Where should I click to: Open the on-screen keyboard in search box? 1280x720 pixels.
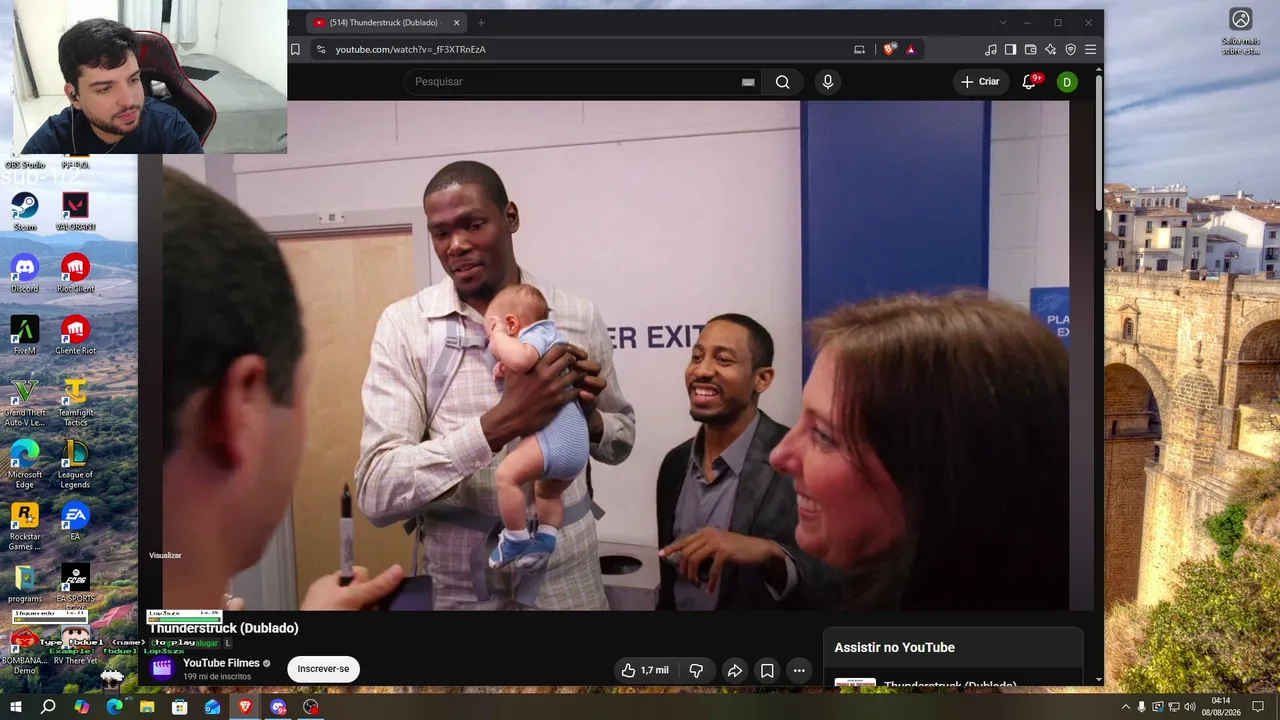point(748,82)
